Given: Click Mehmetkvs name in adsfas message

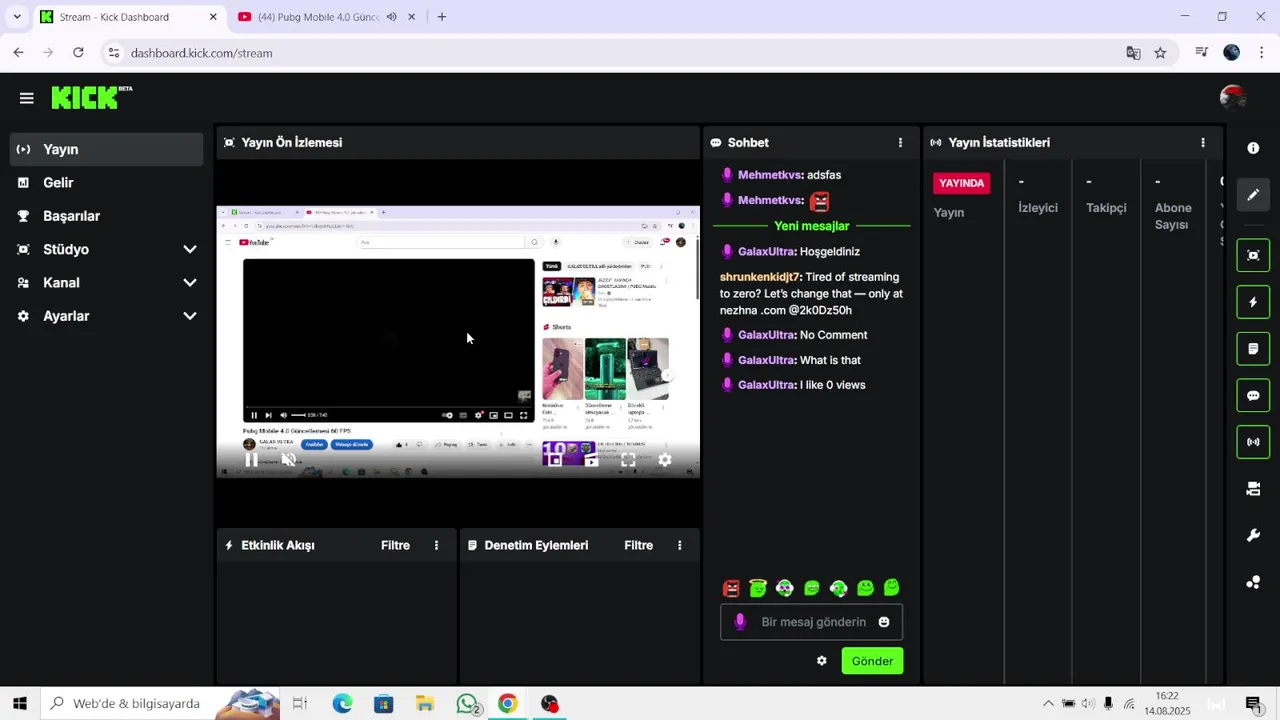Looking at the screenshot, I should click(769, 175).
